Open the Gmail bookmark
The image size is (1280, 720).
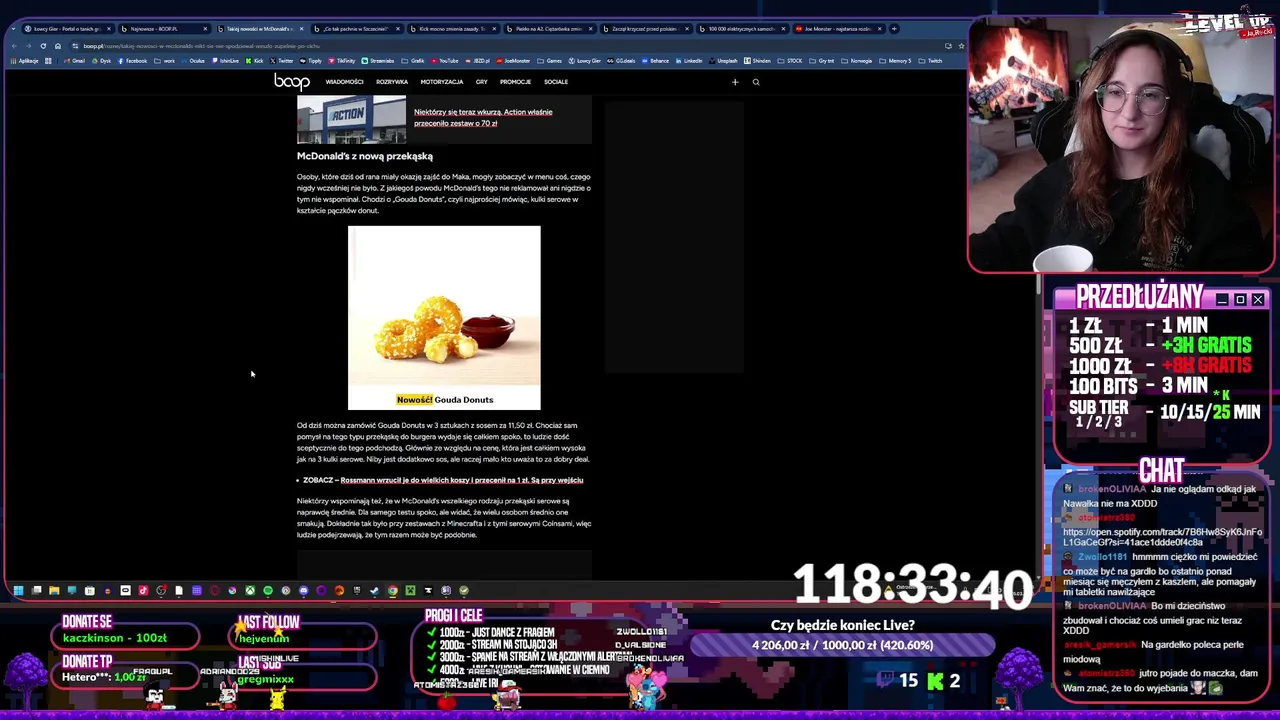coord(75,61)
